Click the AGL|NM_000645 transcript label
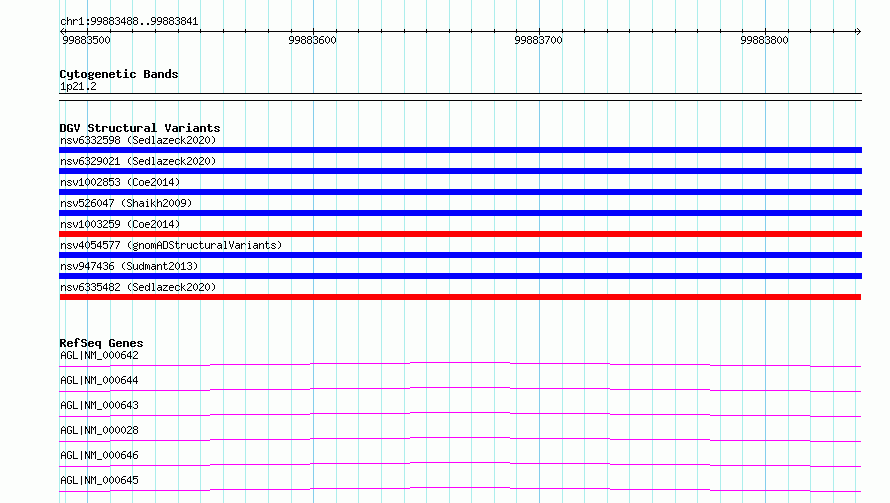This screenshot has height=503, width=890. 99,480
